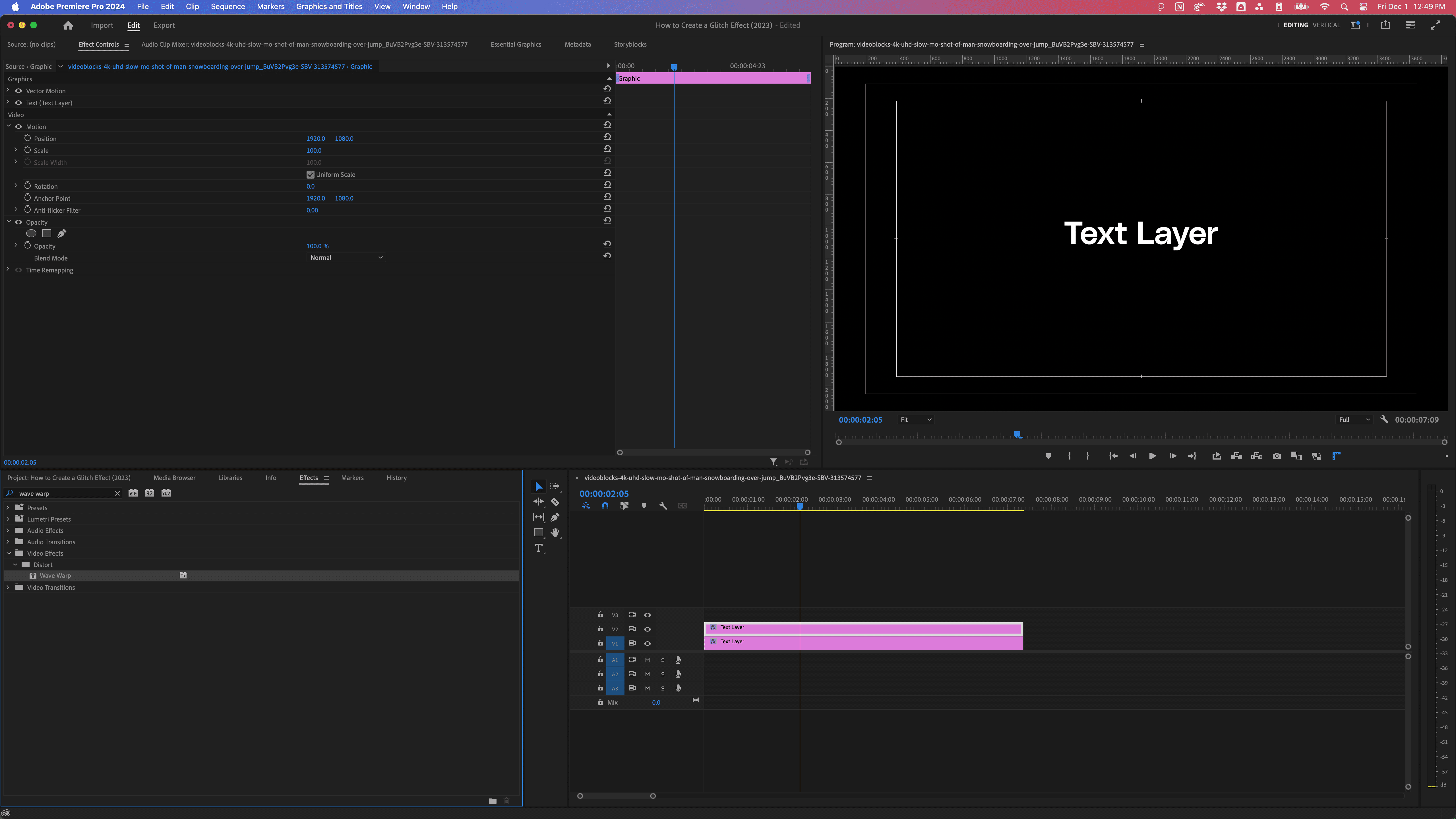Select the Type tool in Essential Graphics

click(538, 547)
